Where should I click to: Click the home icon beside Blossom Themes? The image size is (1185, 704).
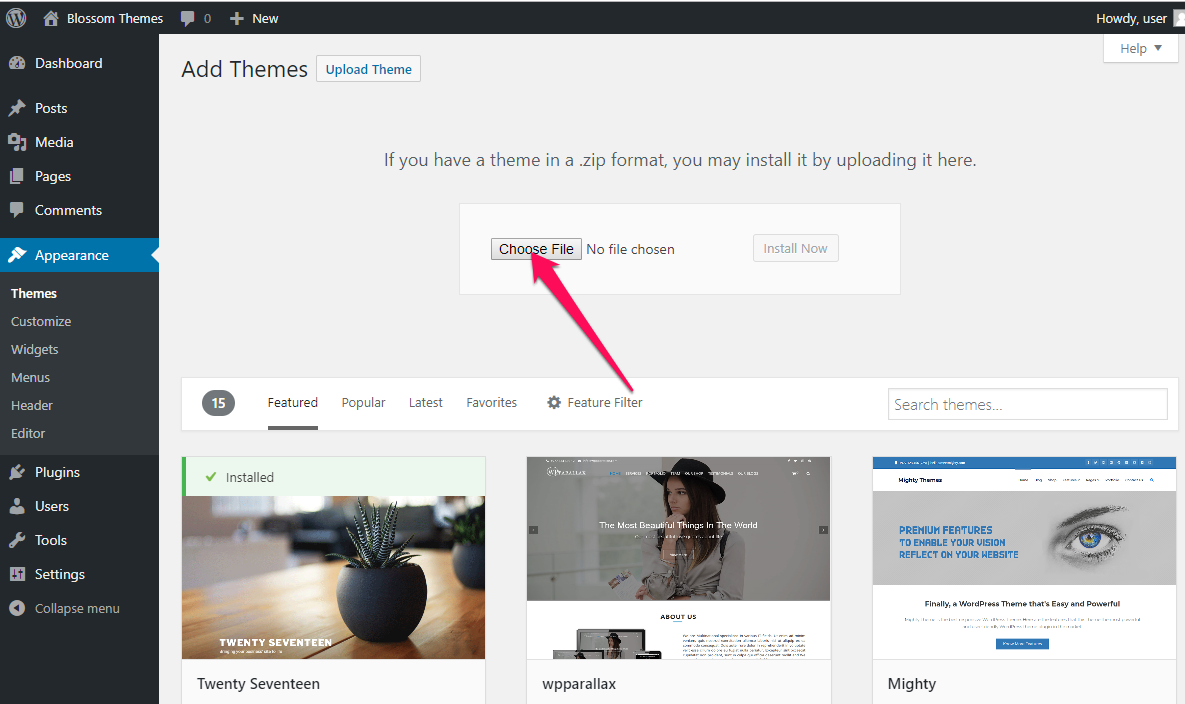(x=51, y=18)
